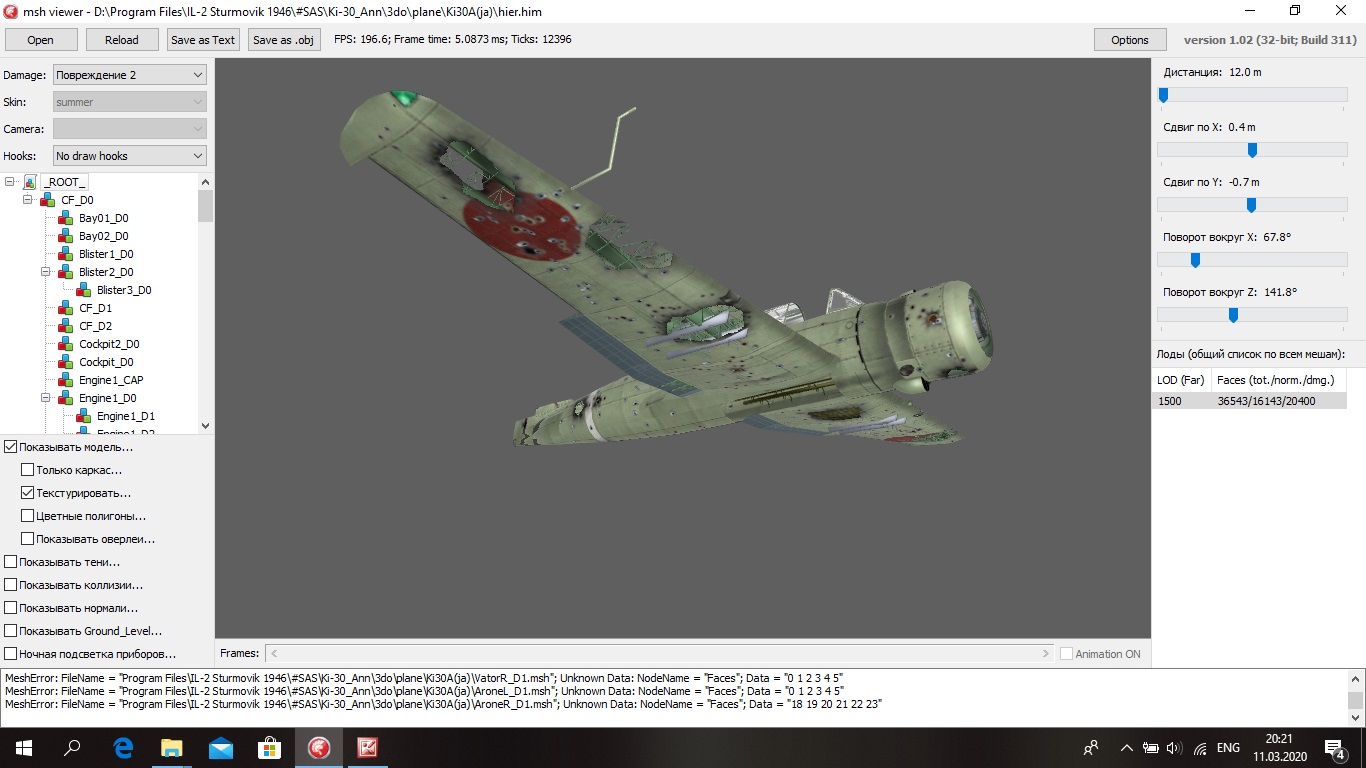The height and width of the screenshot is (768, 1366).
Task: Open File Explorer from the taskbar
Action: (172, 747)
